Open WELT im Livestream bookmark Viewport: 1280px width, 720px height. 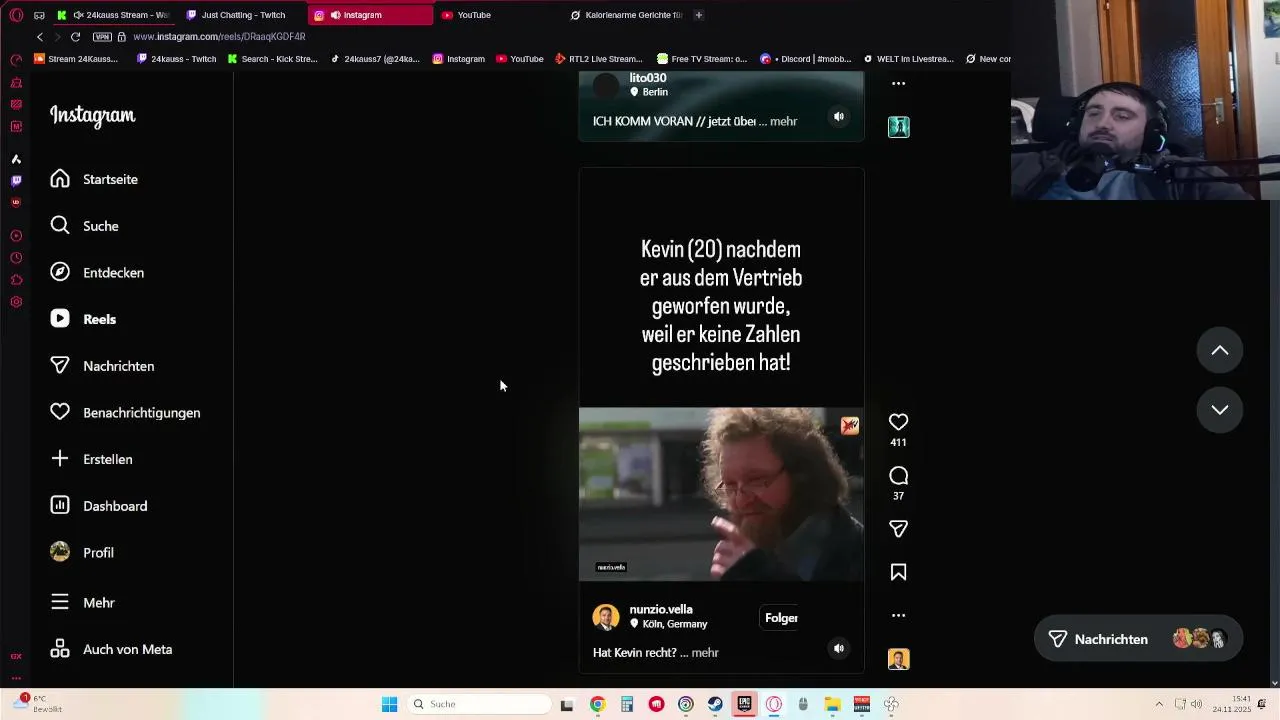908,59
